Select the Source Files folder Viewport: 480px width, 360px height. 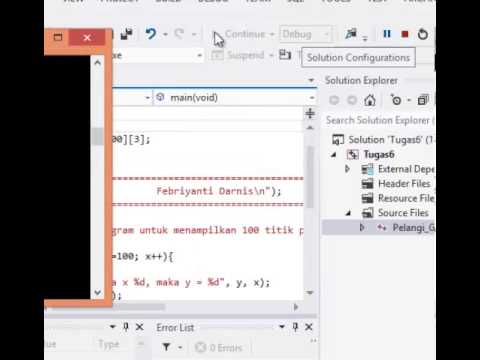pyautogui.click(x=395, y=213)
